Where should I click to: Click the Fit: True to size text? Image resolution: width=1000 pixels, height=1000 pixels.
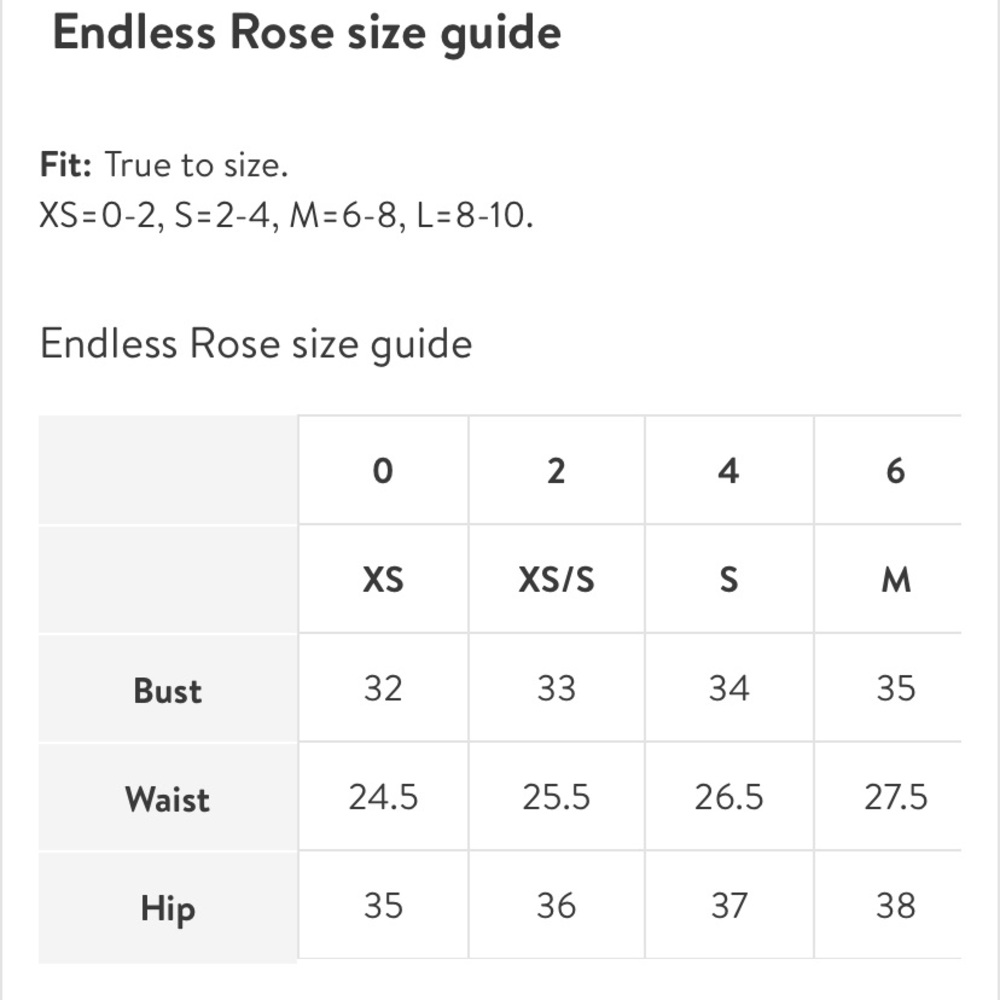pyautogui.click(x=164, y=165)
